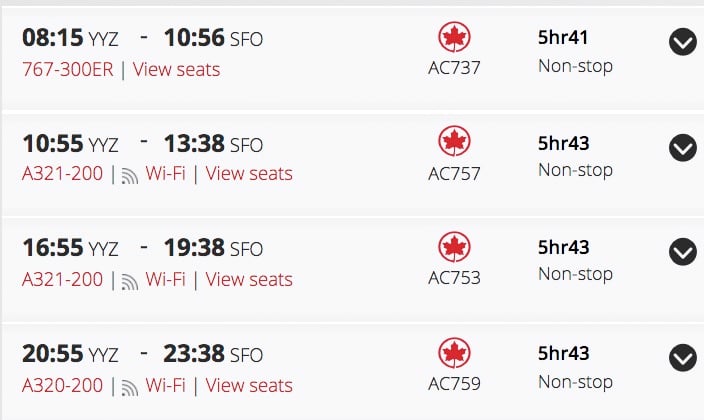Click the Wi-Fi signal icon on the 20:55 flight
704x420 pixels.
pos(130,388)
